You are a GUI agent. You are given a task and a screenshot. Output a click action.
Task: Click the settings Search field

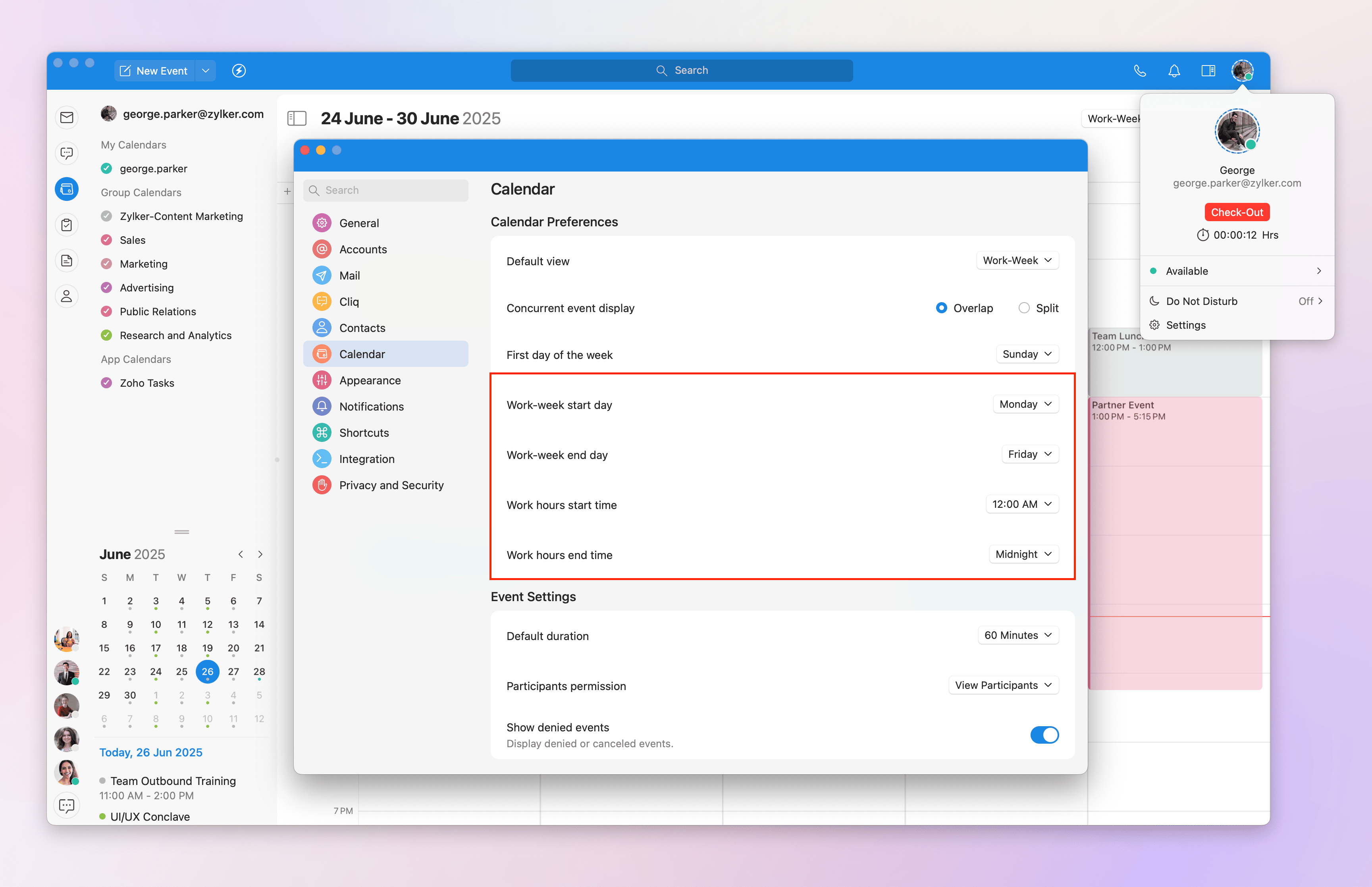coord(386,190)
